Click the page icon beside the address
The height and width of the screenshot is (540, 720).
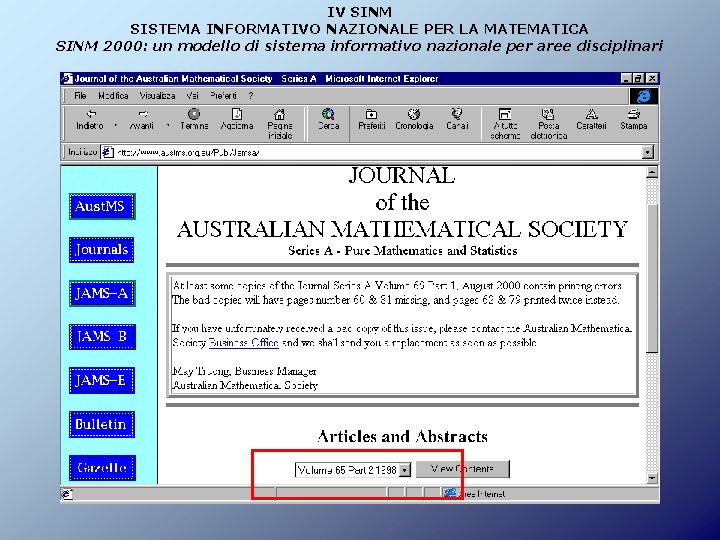tap(107, 152)
